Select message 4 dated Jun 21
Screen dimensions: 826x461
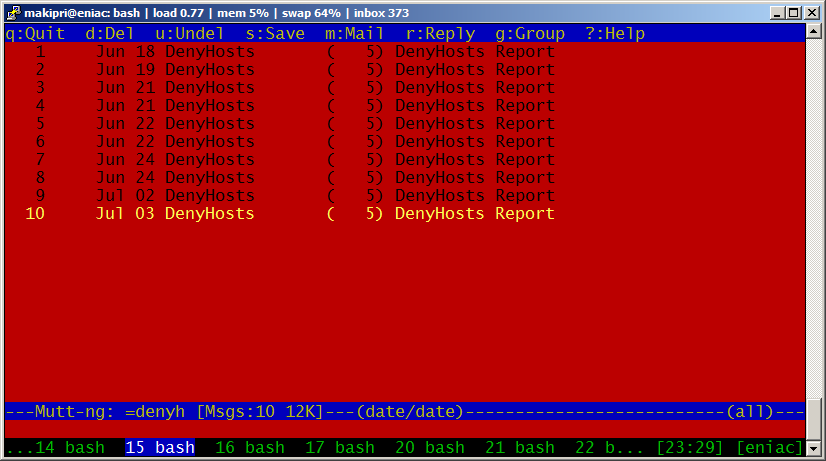click(405, 105)
